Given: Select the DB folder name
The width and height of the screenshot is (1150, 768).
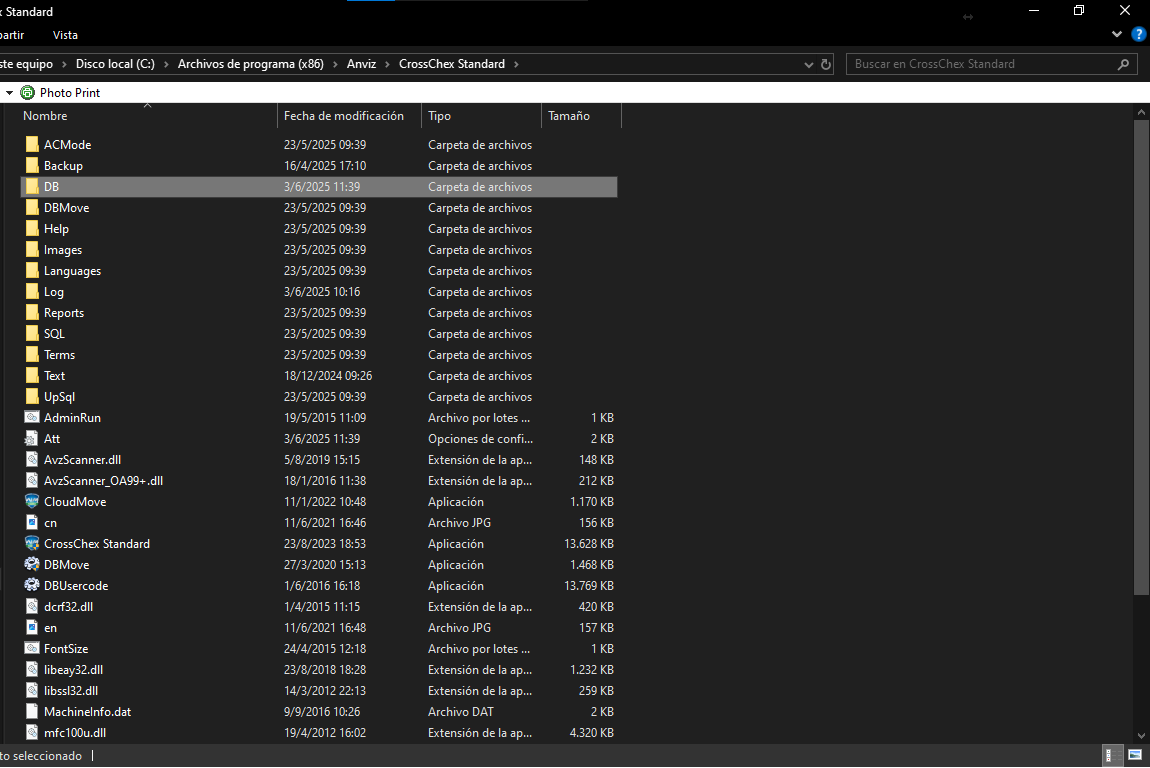Looking at the screenshot, I should (51, 187).
